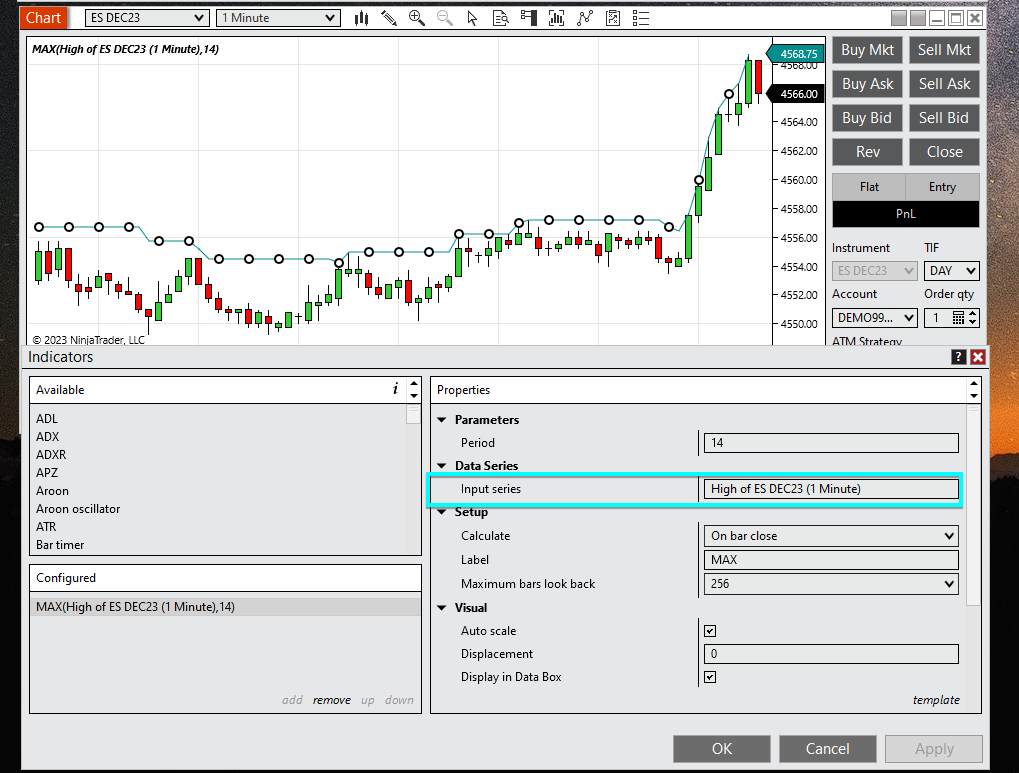The height and width of the screenshot is (773, 1019).
Task: Select the cursor pointer tool icon
Action: [472, 18]
